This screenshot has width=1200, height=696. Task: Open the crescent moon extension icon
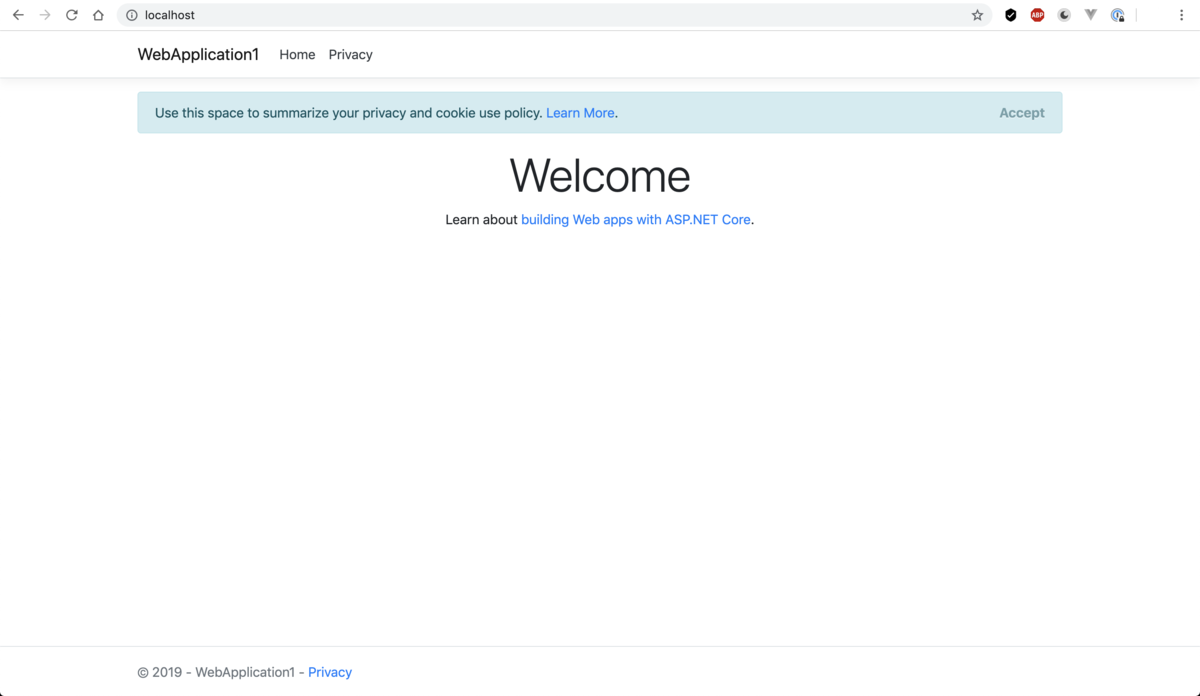pos(1064,15)
